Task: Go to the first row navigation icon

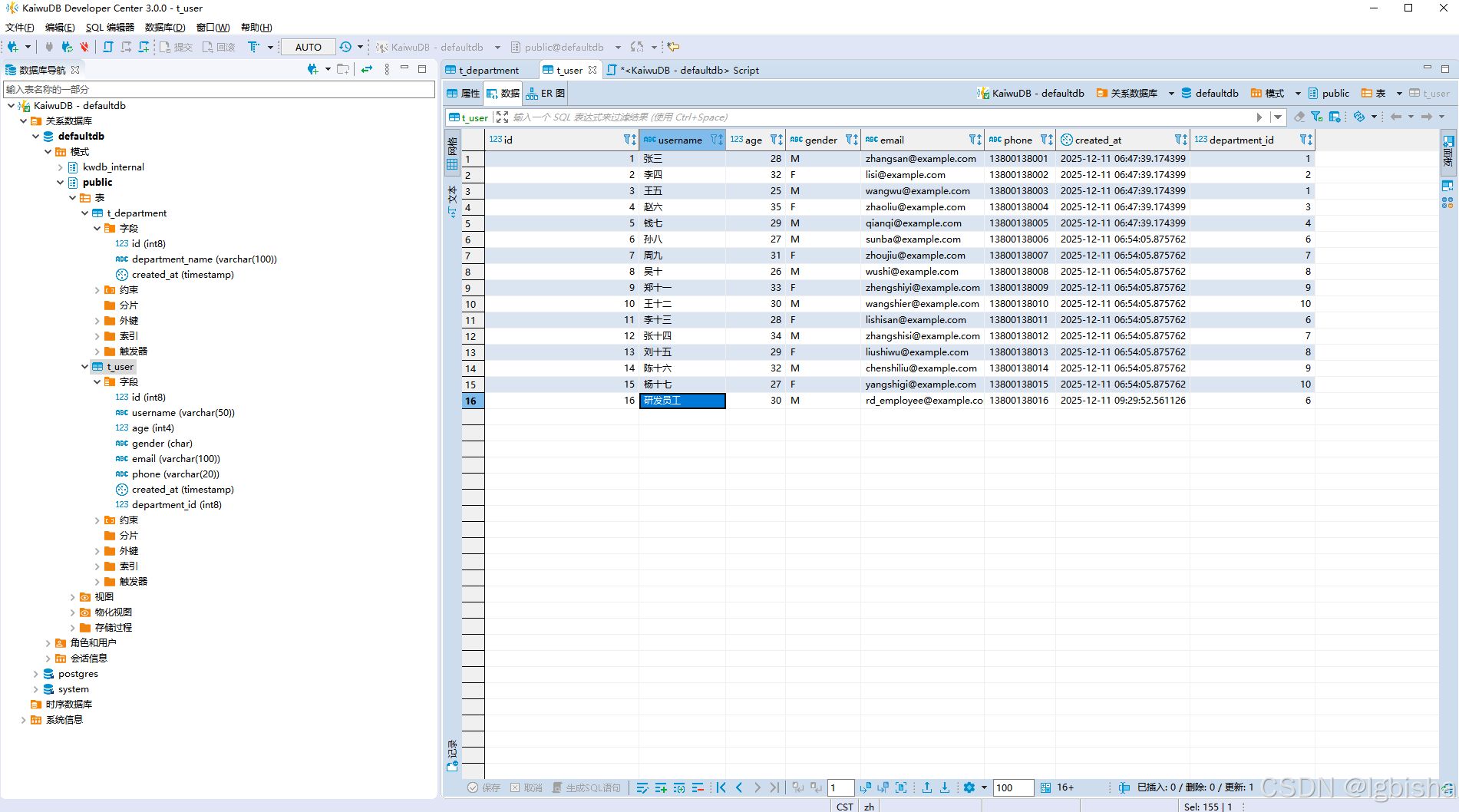Action: pyautogui.click(x=721, y=787)
